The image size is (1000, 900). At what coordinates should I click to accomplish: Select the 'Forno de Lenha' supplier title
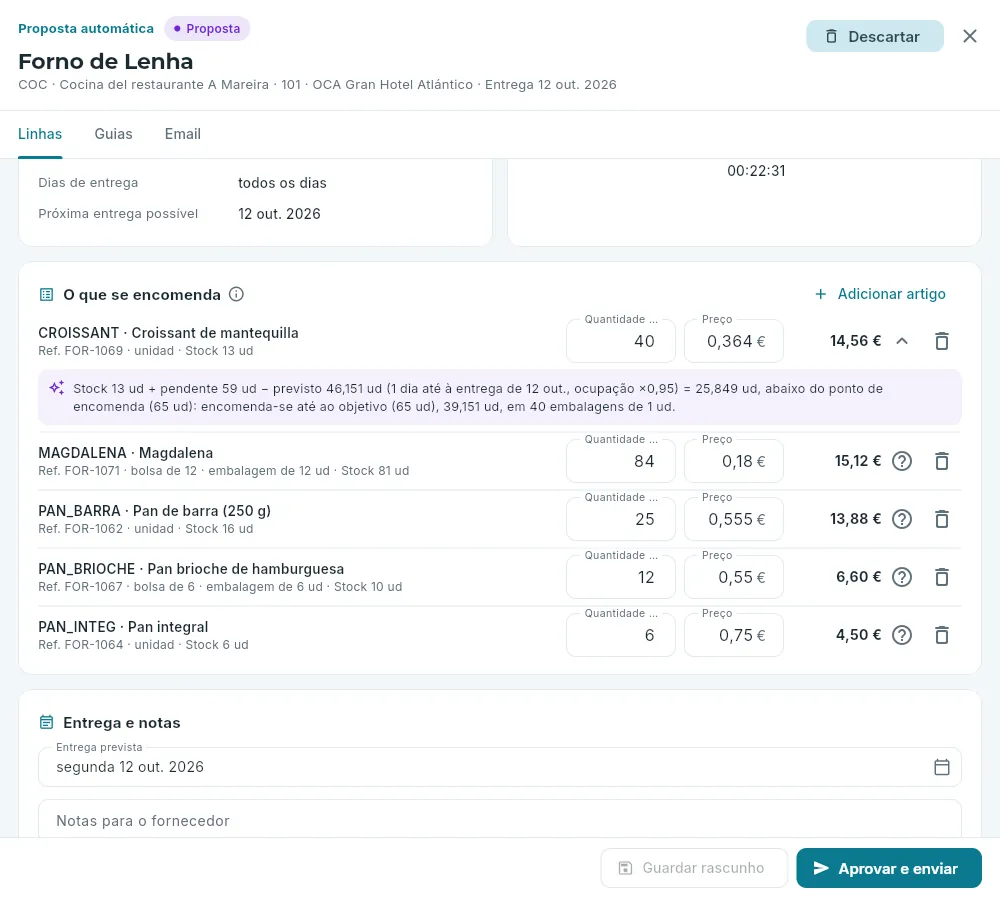105,61
